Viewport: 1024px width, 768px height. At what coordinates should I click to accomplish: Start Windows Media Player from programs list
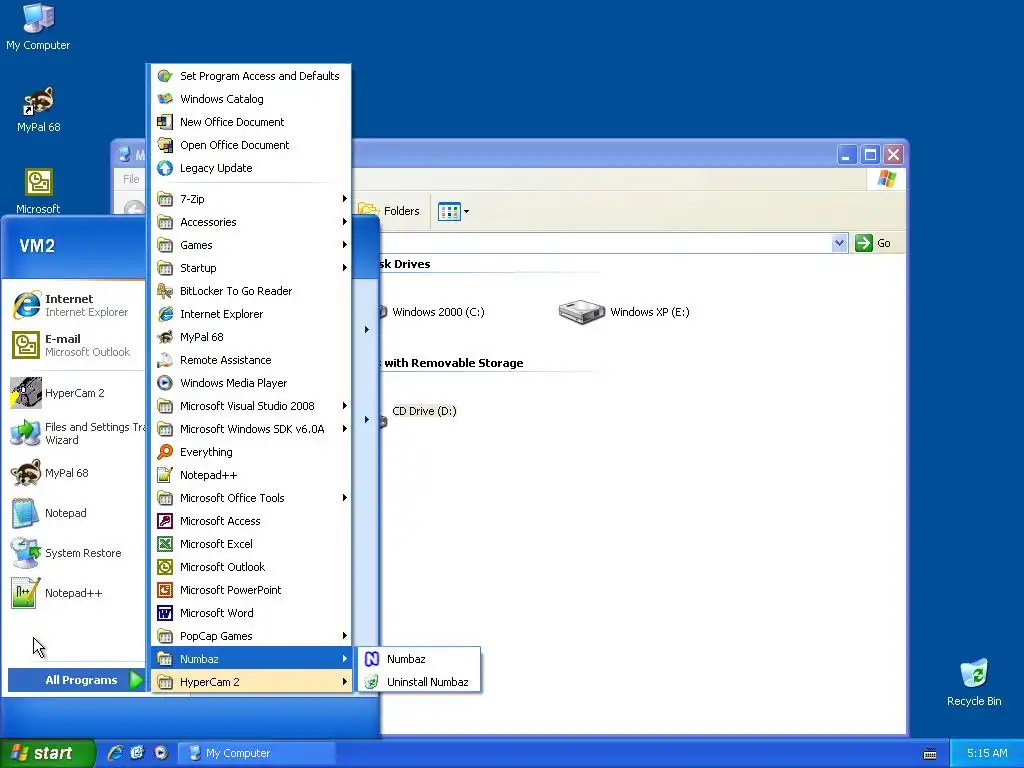click(251, 383)
